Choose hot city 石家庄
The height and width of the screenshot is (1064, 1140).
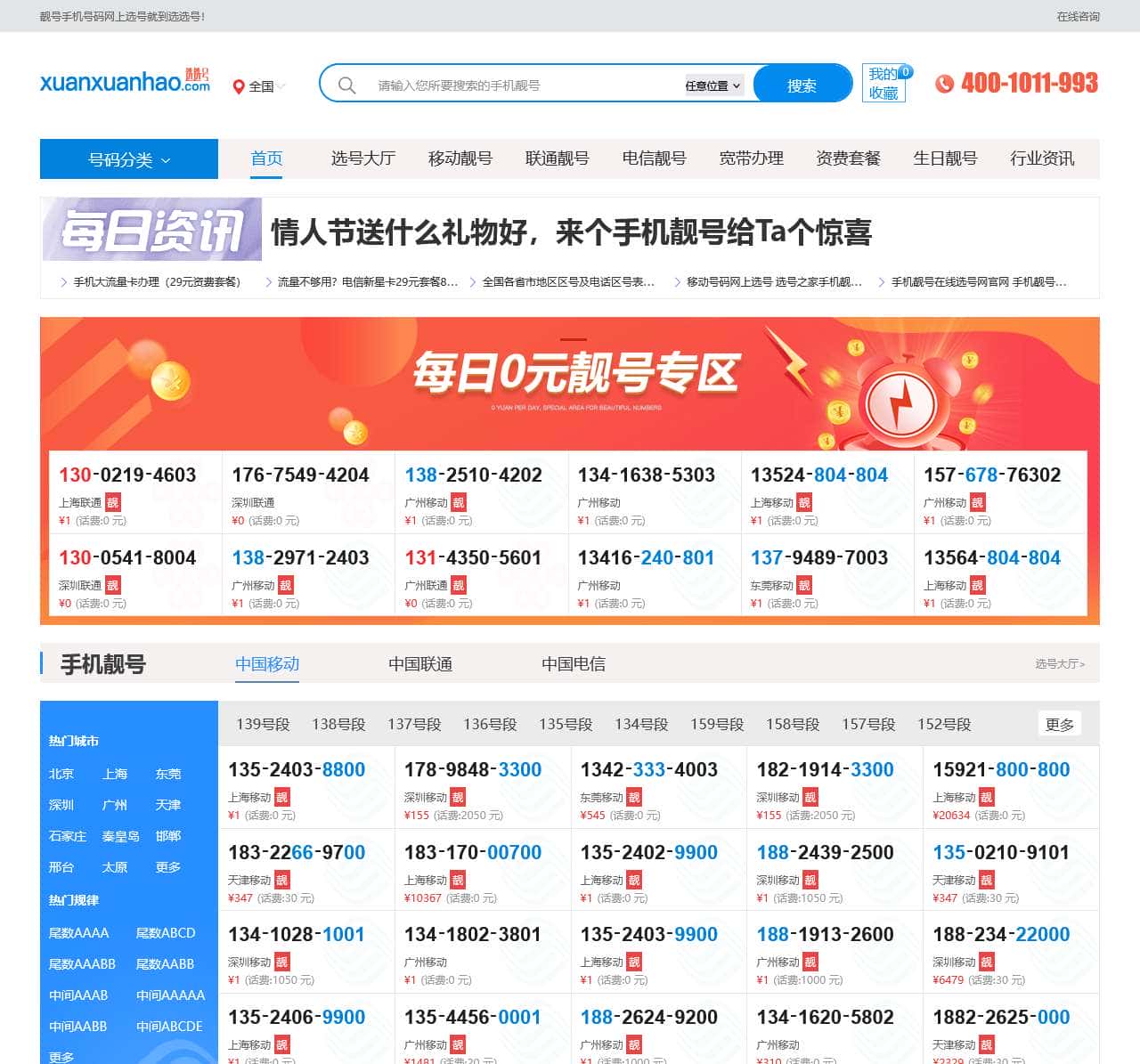tap(68, 836)
